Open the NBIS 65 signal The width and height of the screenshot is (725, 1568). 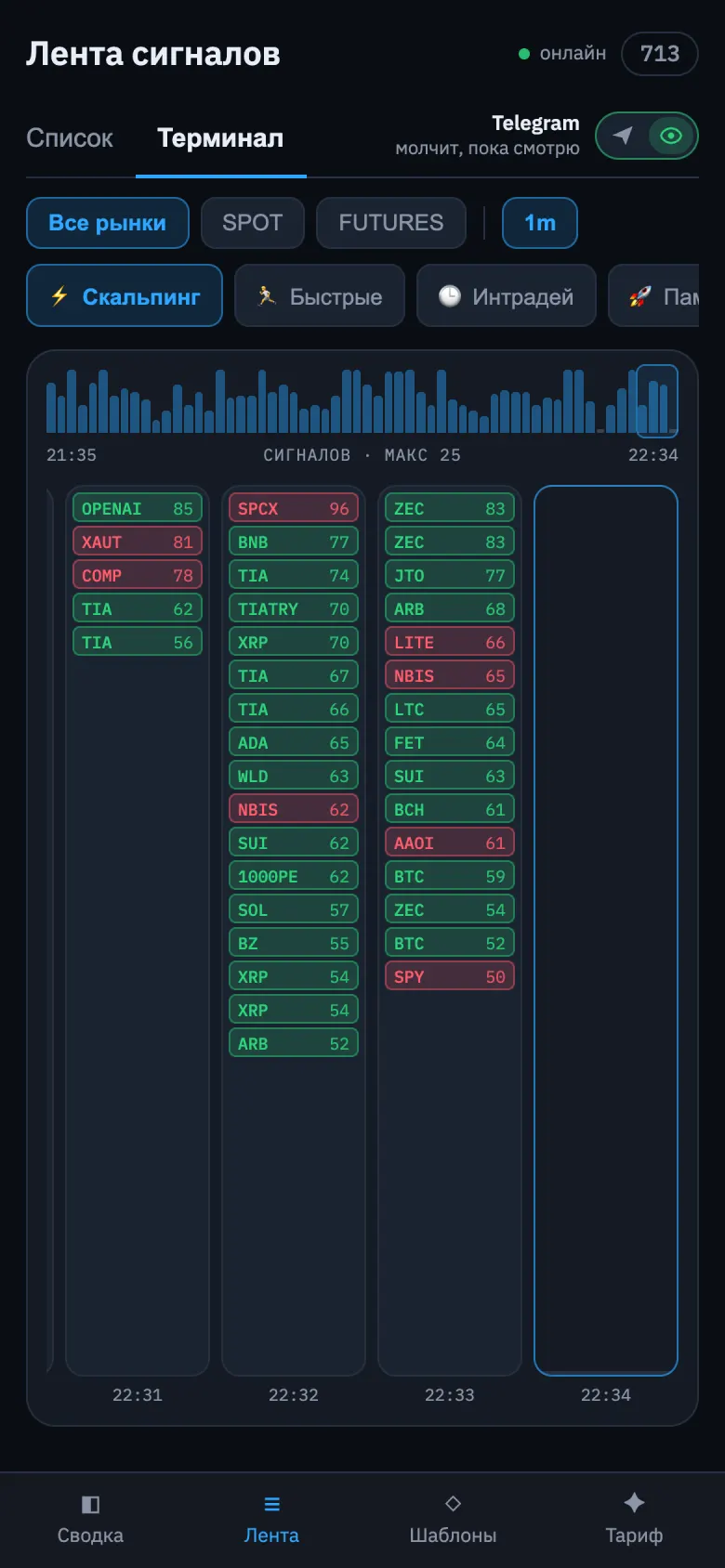coord(450,675)
